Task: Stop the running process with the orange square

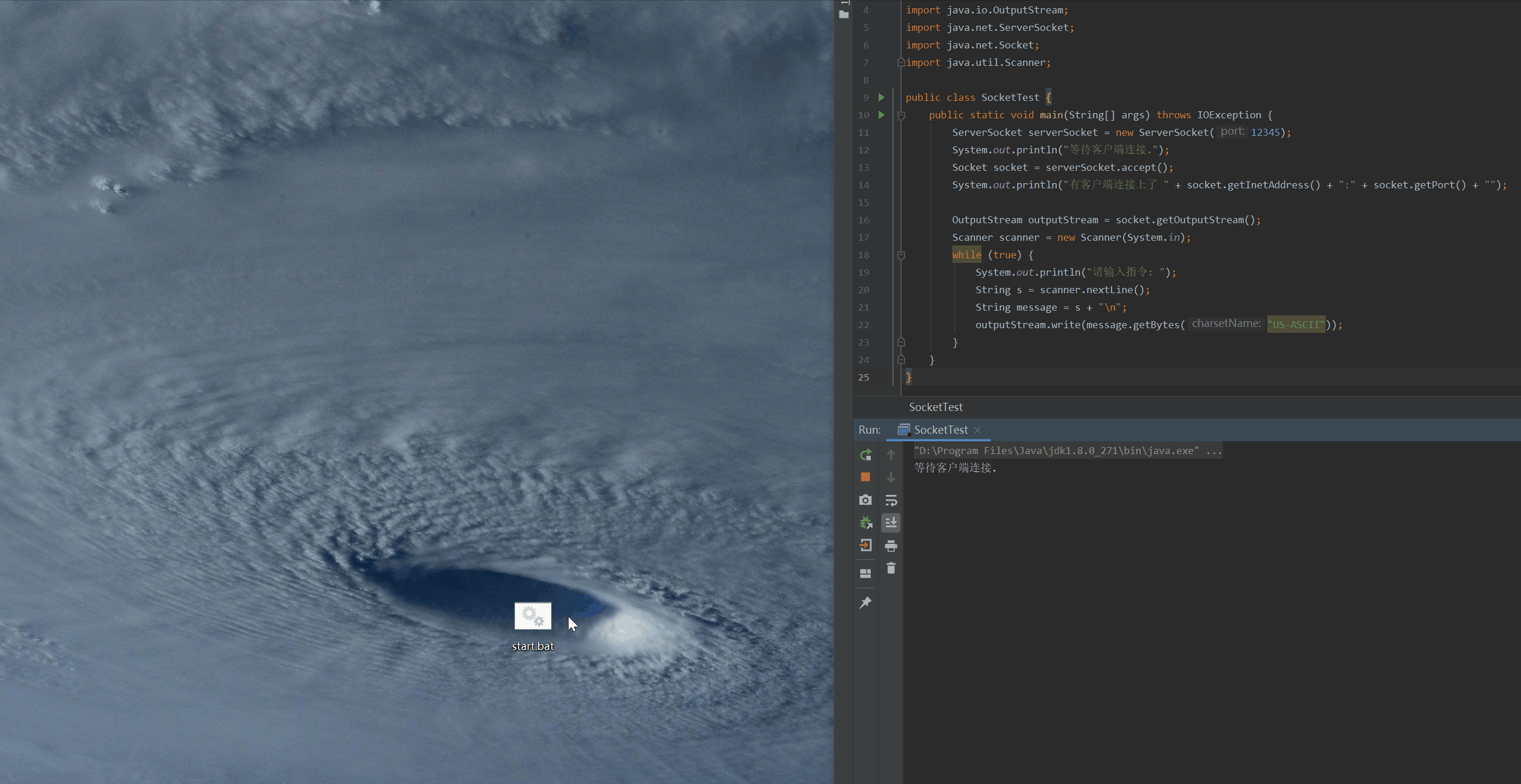Action: point(865,477)
